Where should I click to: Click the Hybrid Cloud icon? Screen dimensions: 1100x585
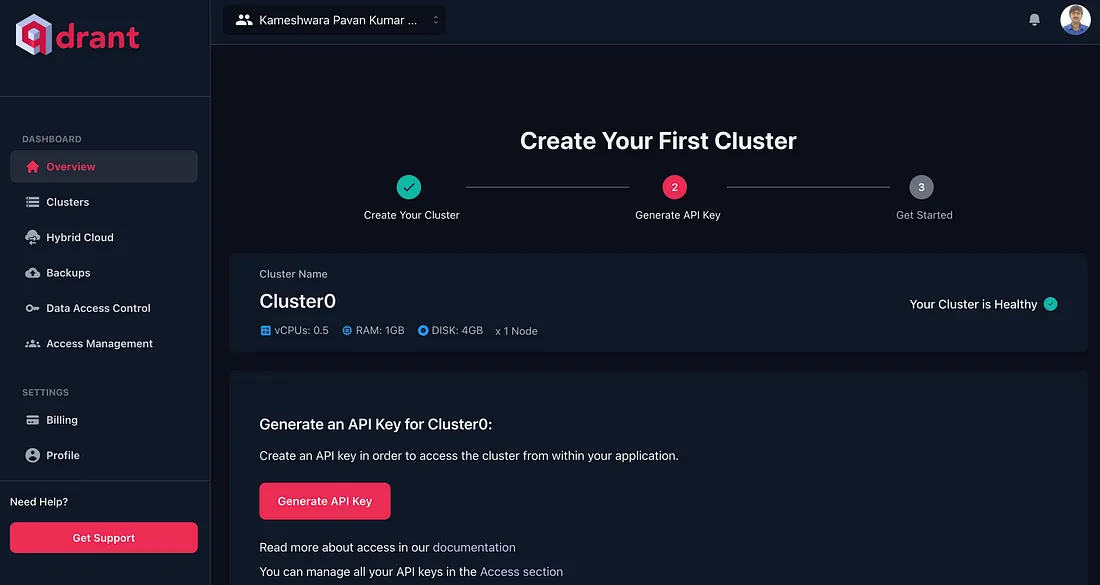pyautogui.click(x=32, y=238)
